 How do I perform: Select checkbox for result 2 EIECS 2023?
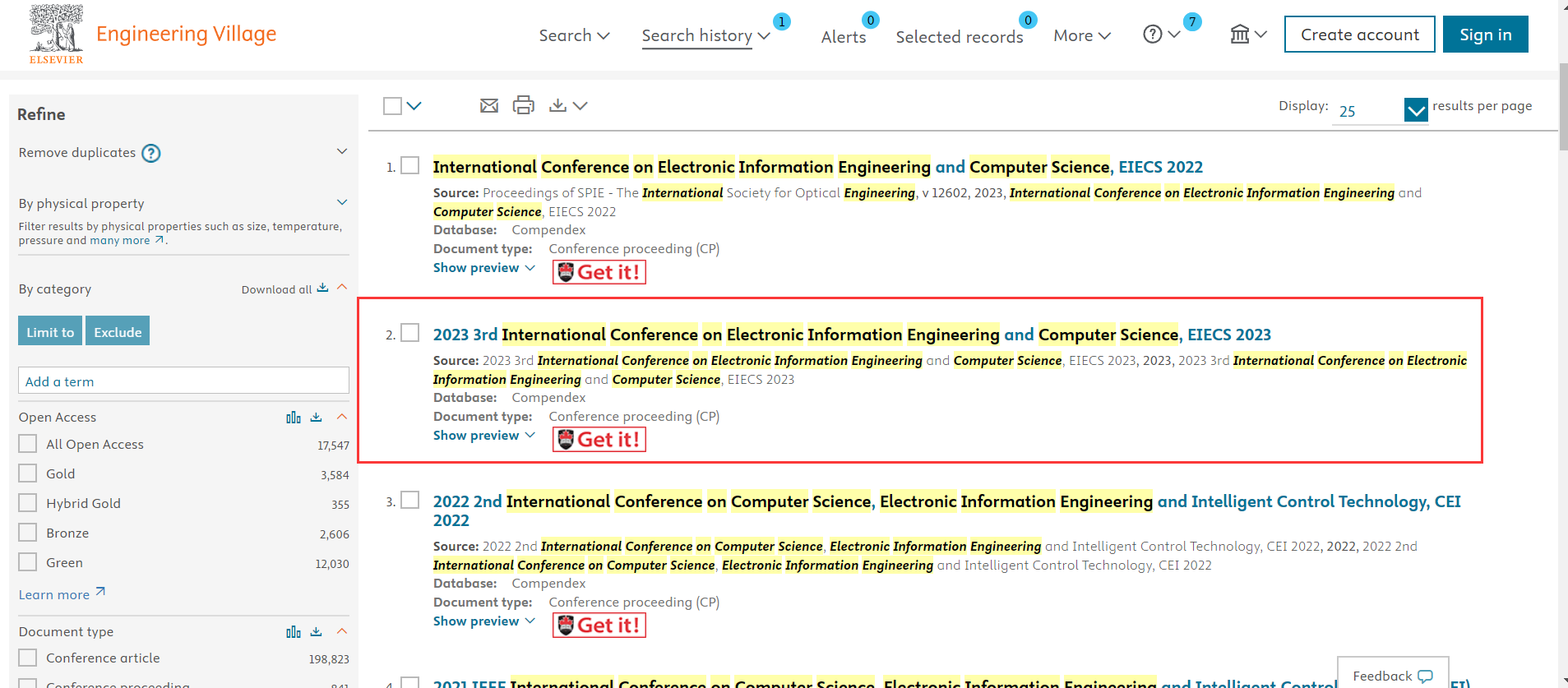(410, 333)
